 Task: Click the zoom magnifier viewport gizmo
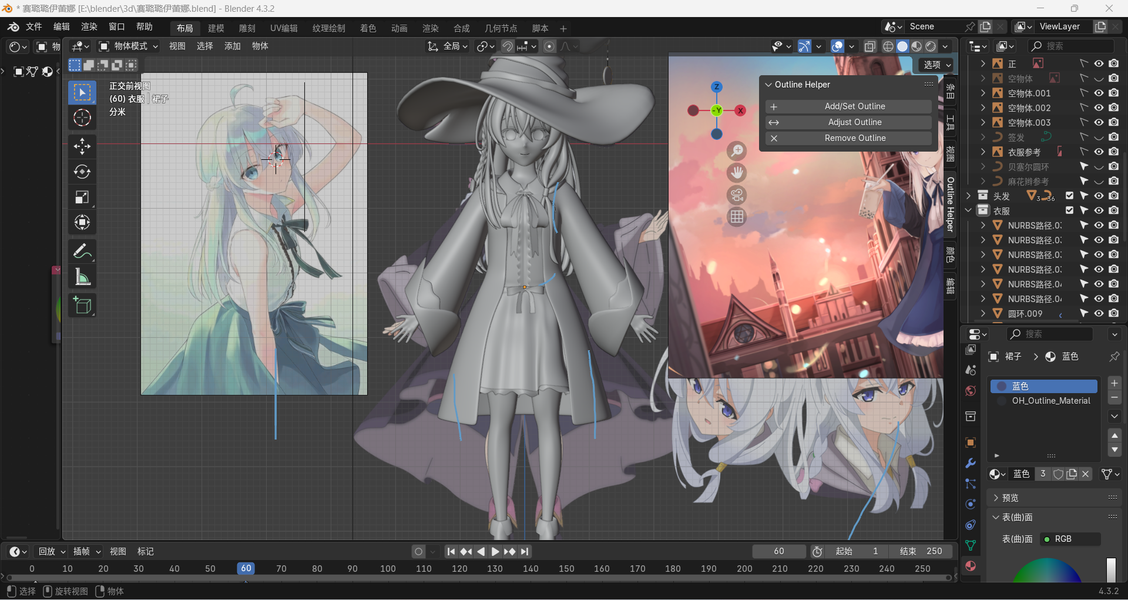tap(737, 150)
